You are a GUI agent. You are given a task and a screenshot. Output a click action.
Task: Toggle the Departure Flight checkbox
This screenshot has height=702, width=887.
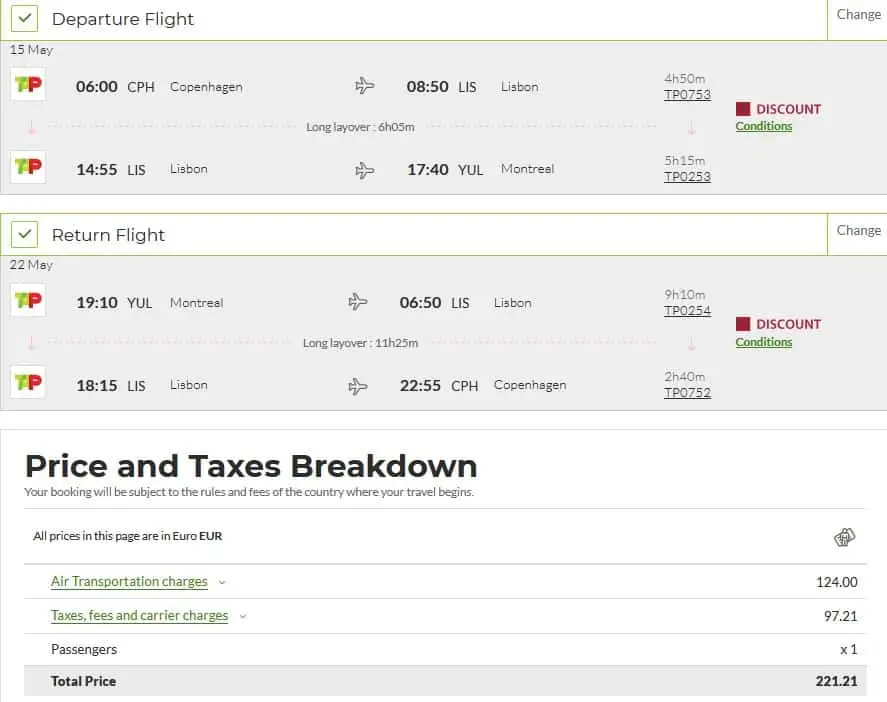point(25,18)
